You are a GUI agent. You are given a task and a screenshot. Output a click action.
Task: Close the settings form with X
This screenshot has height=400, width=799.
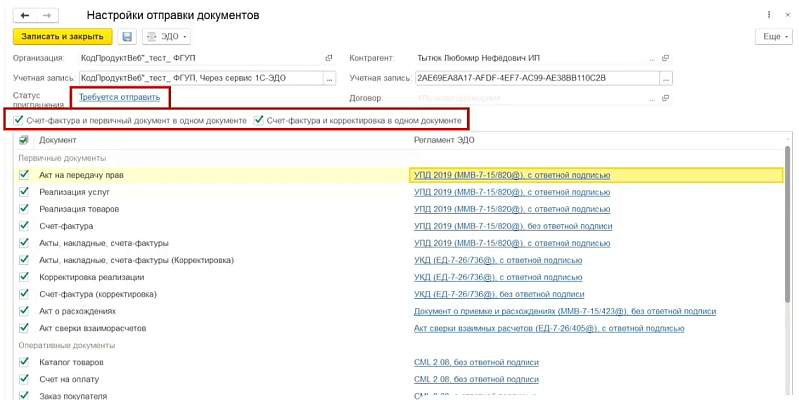[x=787, y=15]
